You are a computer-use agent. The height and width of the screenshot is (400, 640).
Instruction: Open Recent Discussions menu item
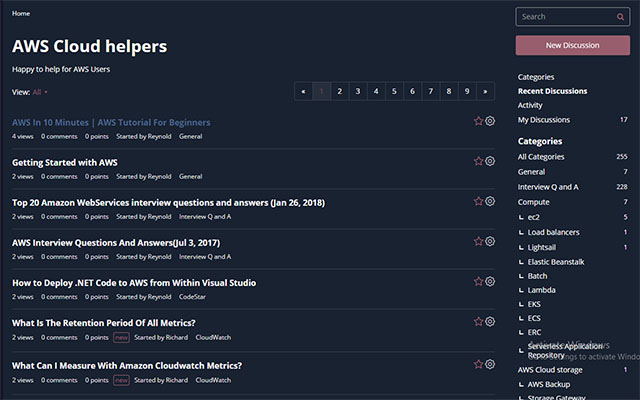[x=552, y=91]
